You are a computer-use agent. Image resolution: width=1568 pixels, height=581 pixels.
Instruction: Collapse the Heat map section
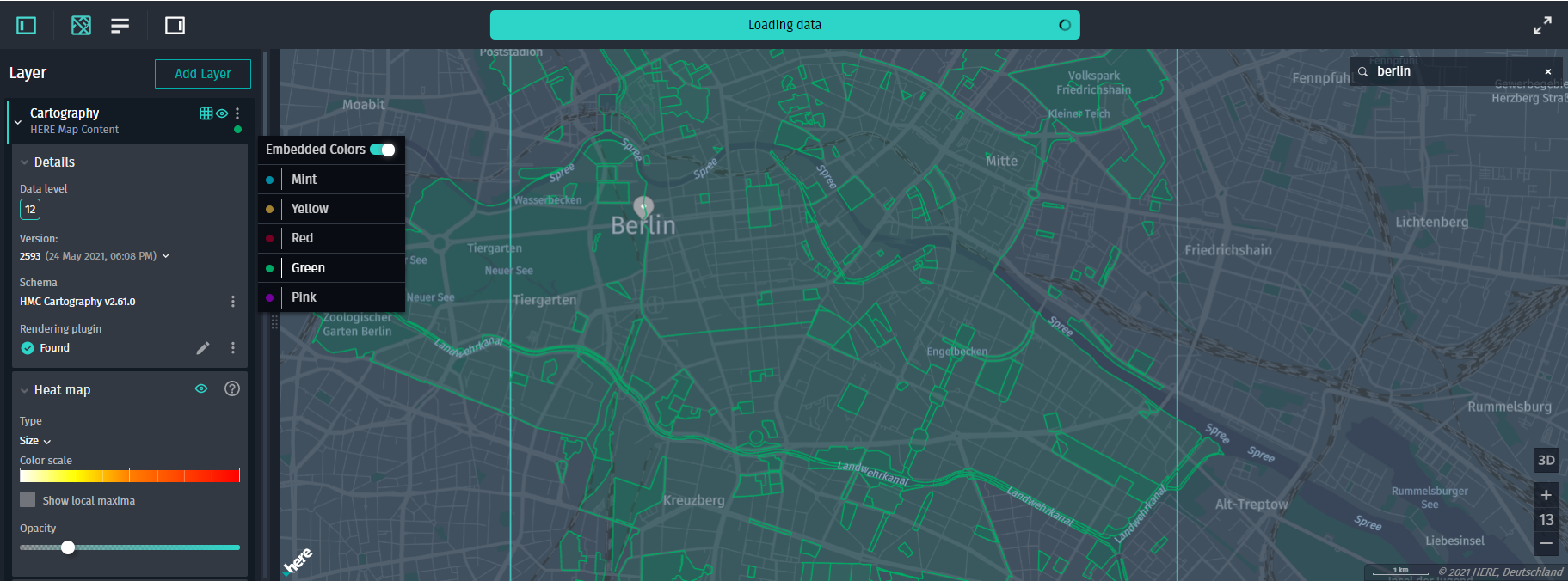click(25, 390)
